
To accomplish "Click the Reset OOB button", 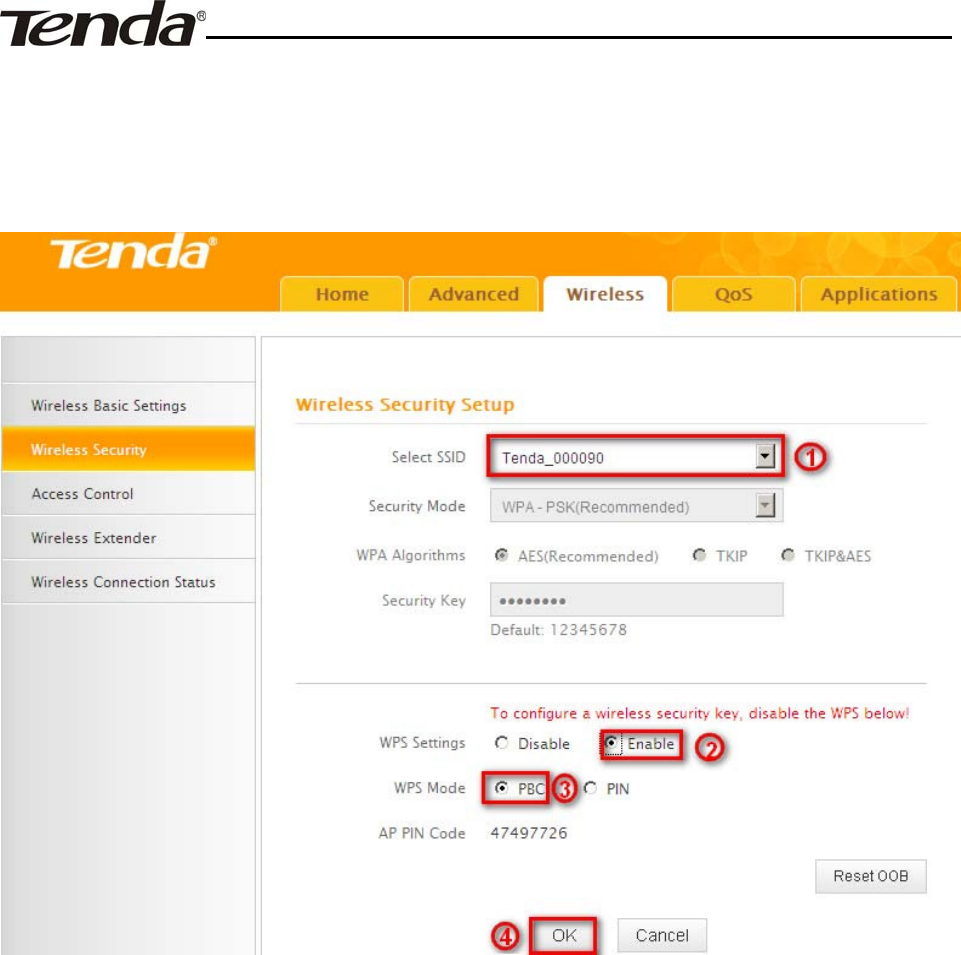I will pos(870,876).
